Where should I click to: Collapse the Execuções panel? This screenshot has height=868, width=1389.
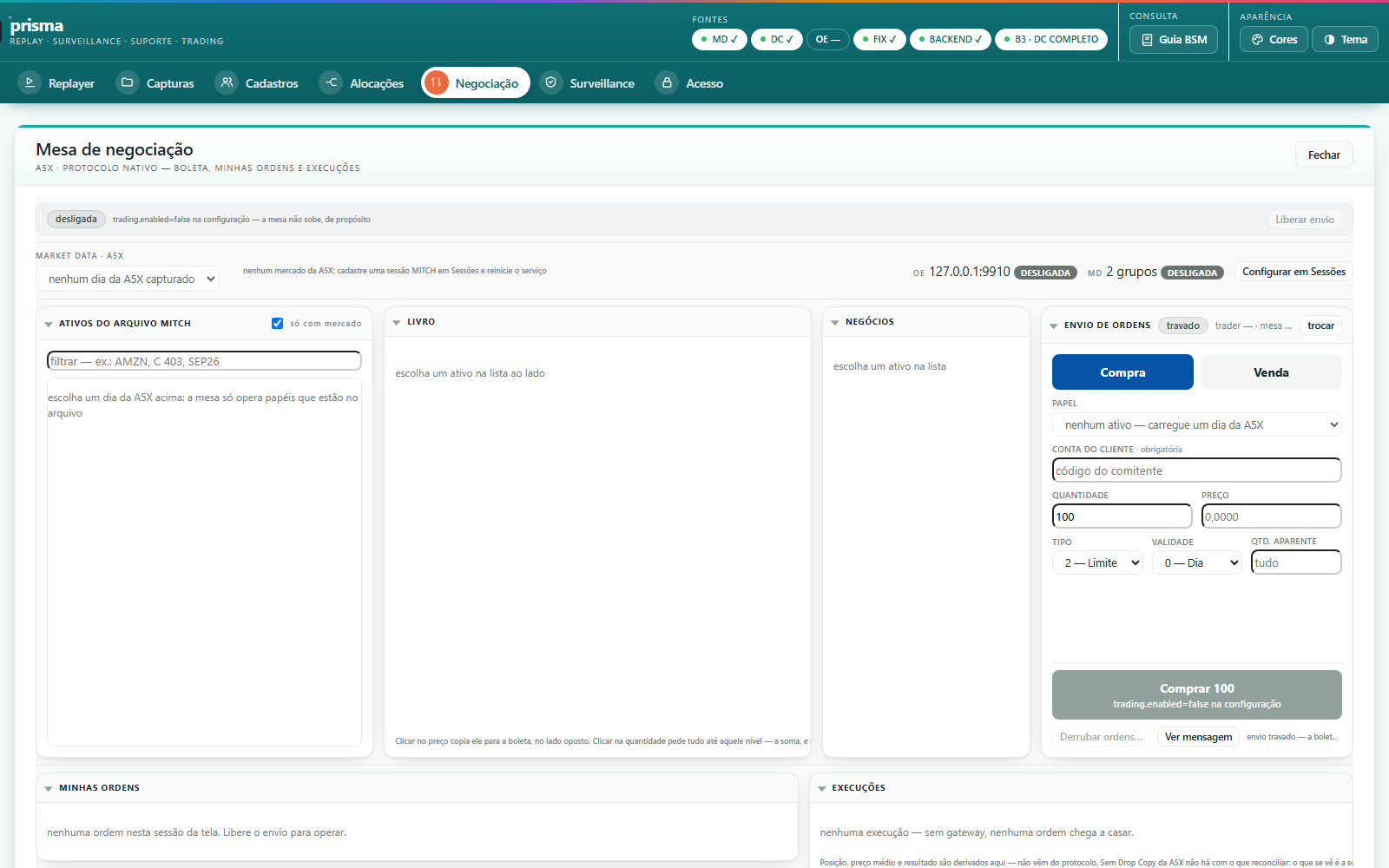point(821,788)
